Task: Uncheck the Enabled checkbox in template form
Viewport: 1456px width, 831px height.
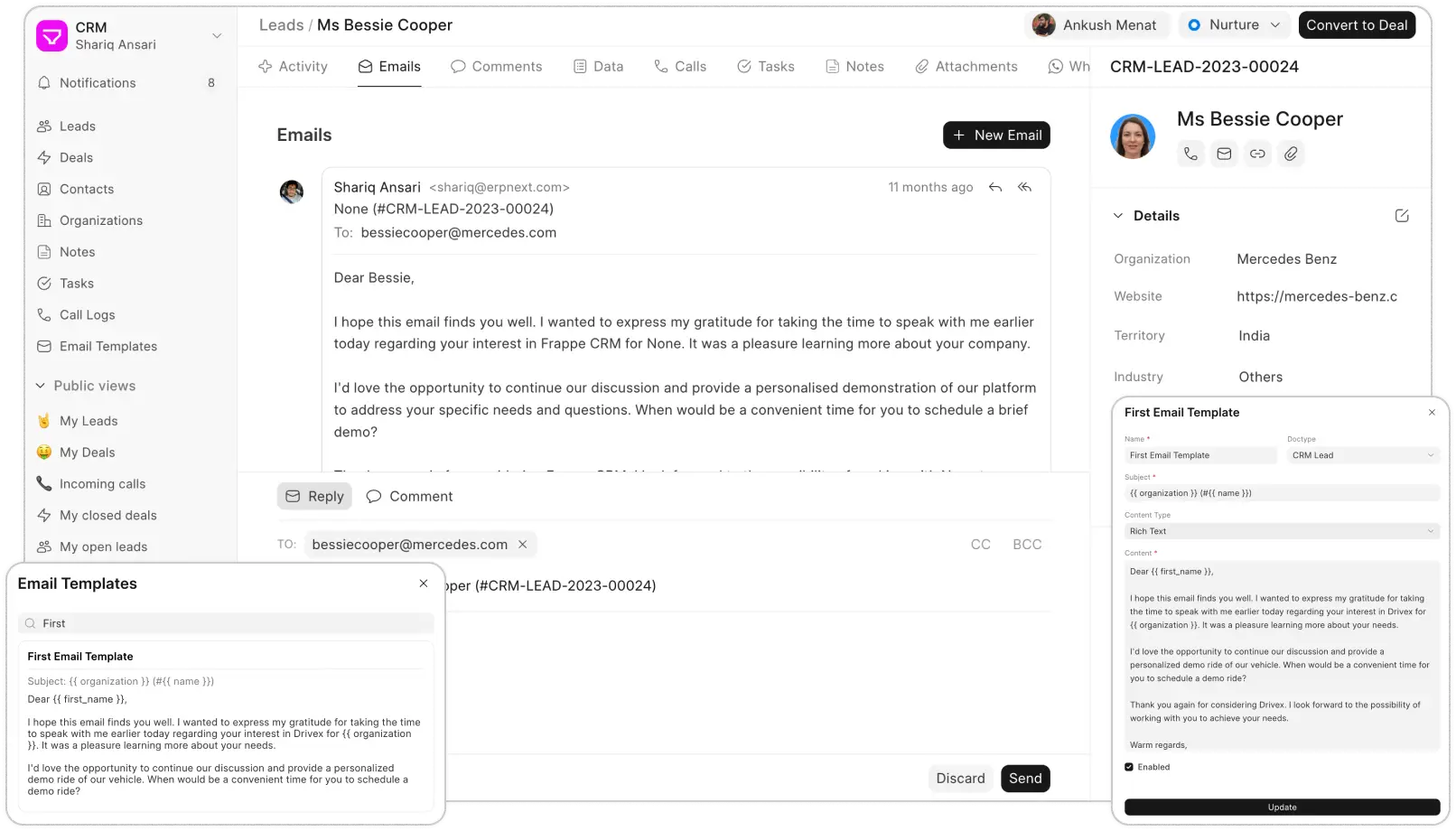Action: coord(1129,767)
